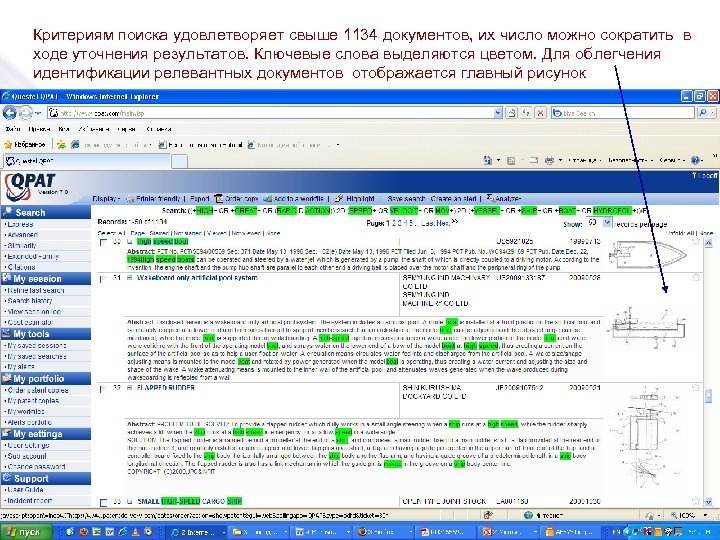Star the high speed boat record
This screenshot has height=540, width=720.
pyautogui.click(x=696, y=241)
